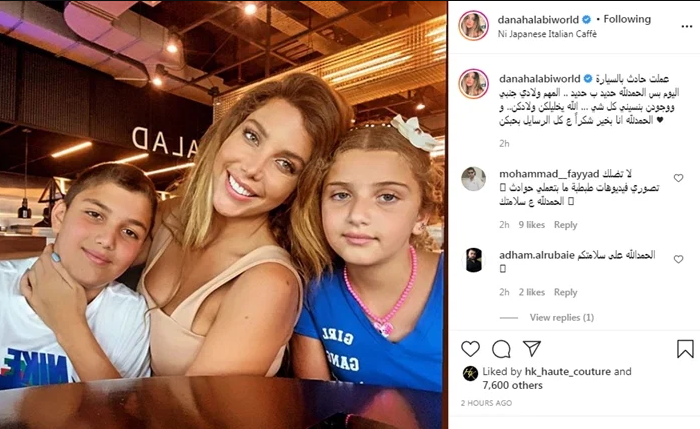This screenshot has height=429, width=700.
Task: Reply to mohammad__fayyad's comment
Action: click(566, 225)
